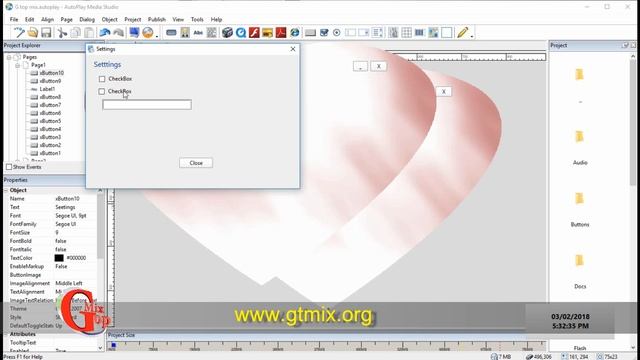Open the Tools menu
The image size is (640, 360).
point(197,19)
